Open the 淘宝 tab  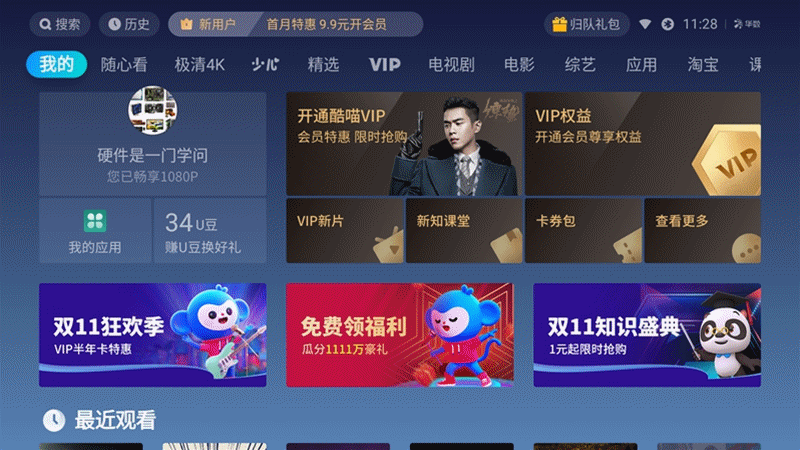coord(703,65)
